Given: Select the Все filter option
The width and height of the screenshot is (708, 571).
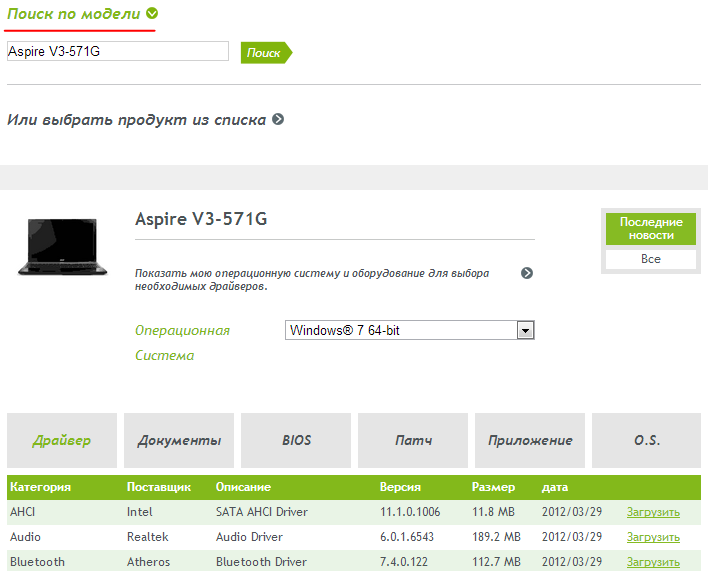Looking at the screenshot, I should click(x=651, y=259).
